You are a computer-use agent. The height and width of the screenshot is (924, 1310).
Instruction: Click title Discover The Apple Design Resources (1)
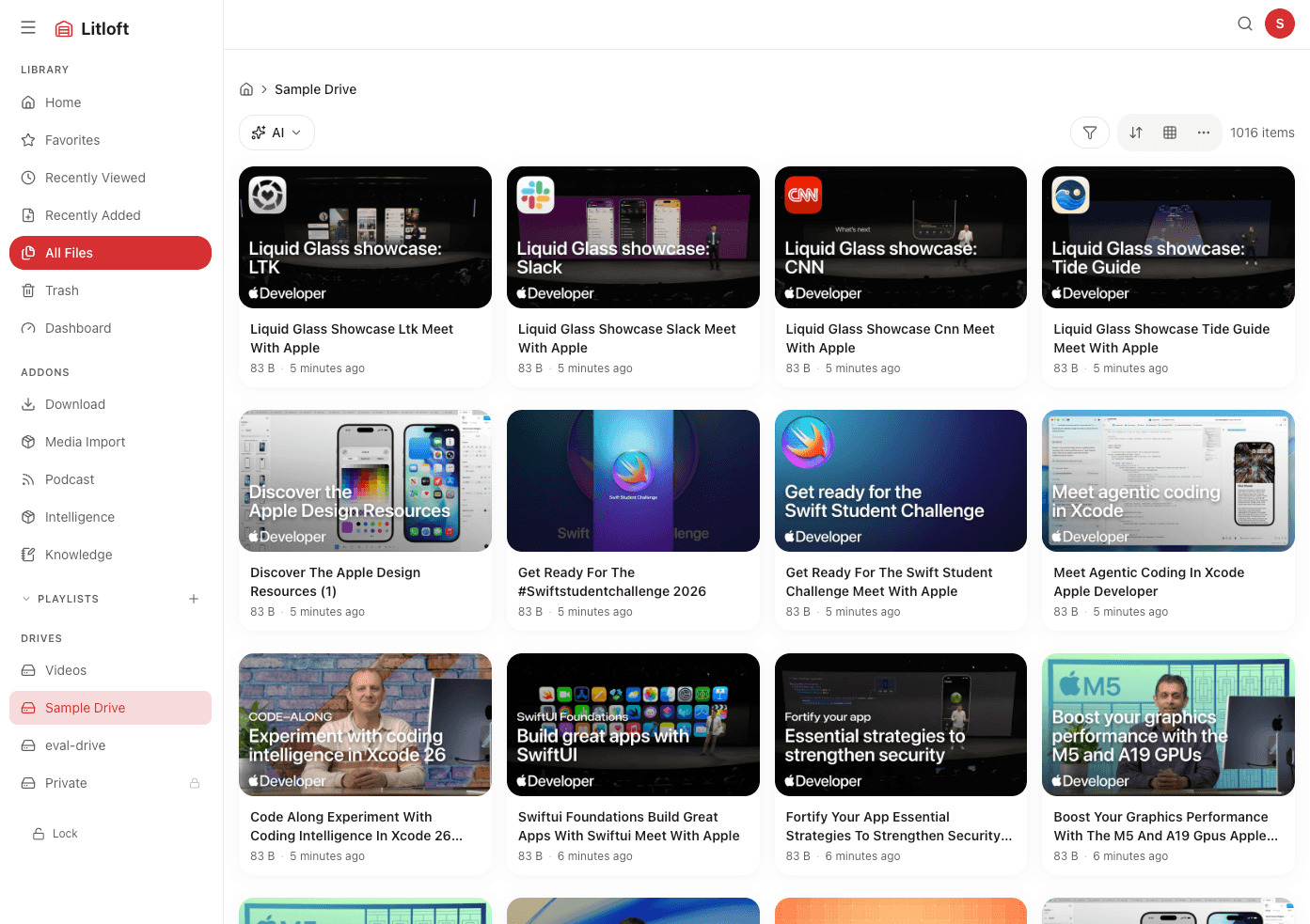click(x=335, y=582)
